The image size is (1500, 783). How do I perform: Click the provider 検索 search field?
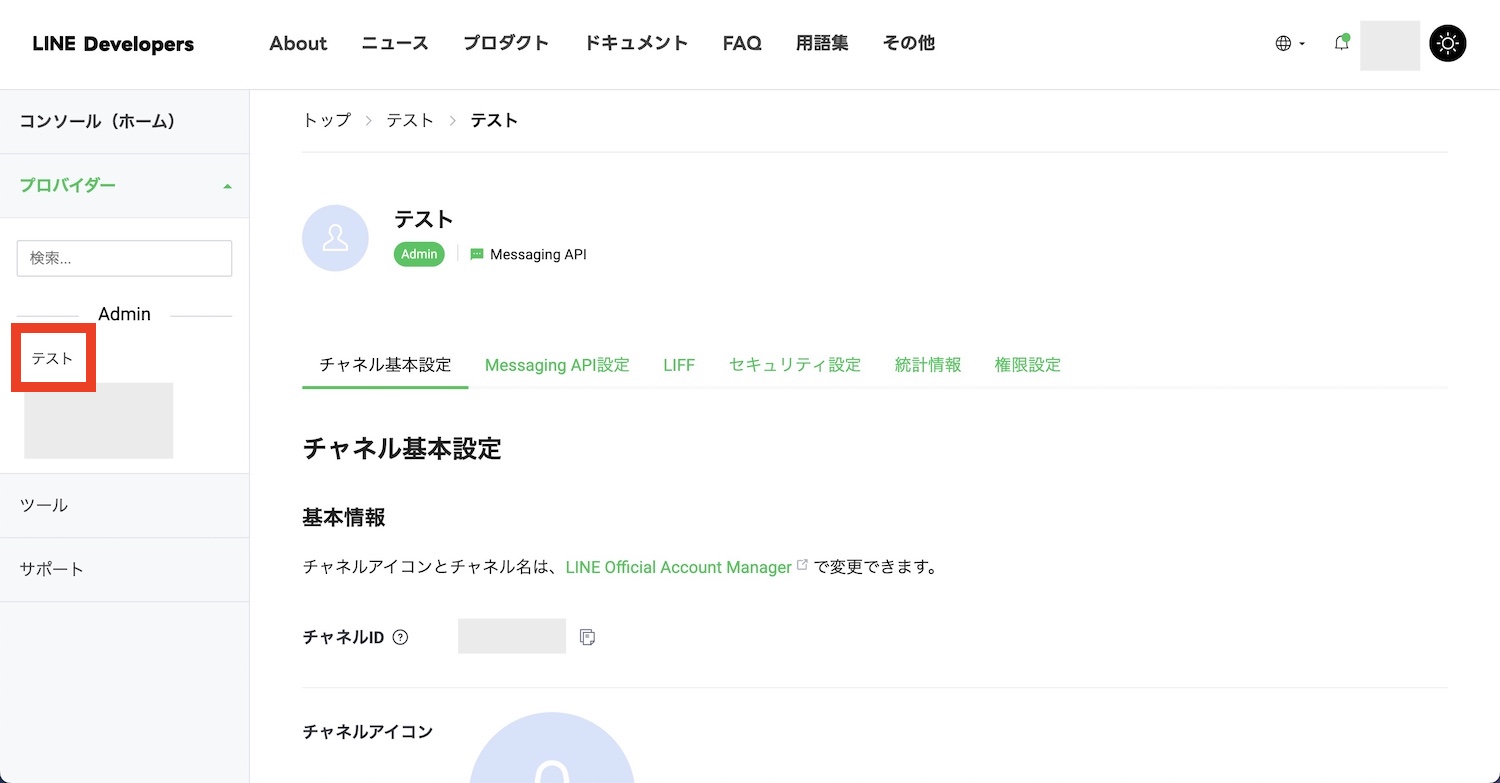coord(124,258)
